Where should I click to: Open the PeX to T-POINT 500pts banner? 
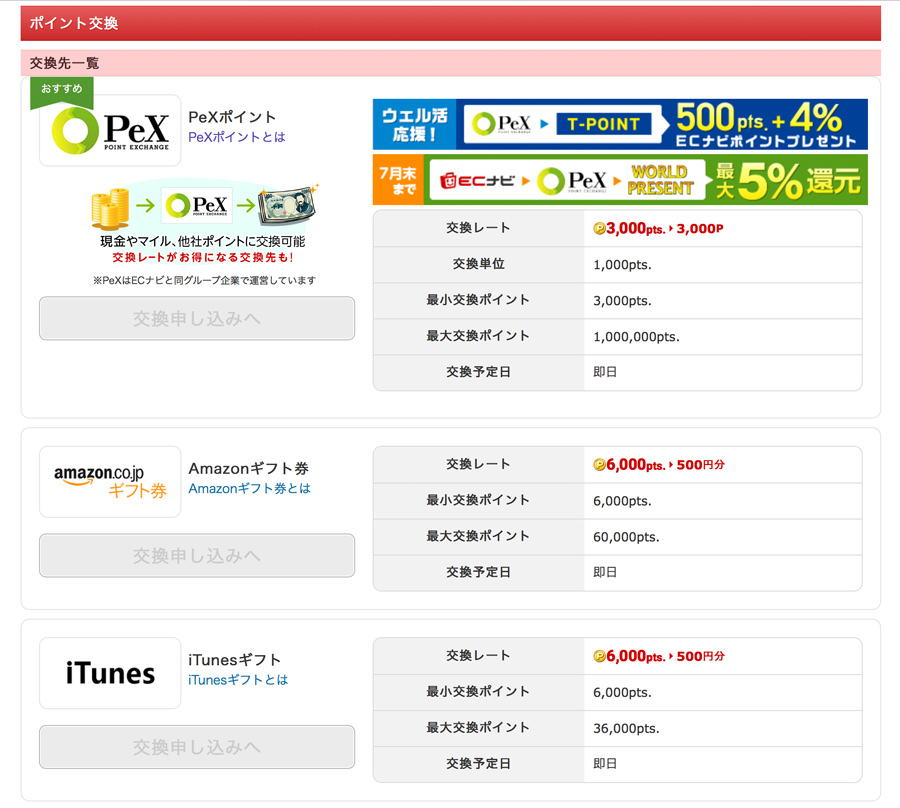click(620, 124)
